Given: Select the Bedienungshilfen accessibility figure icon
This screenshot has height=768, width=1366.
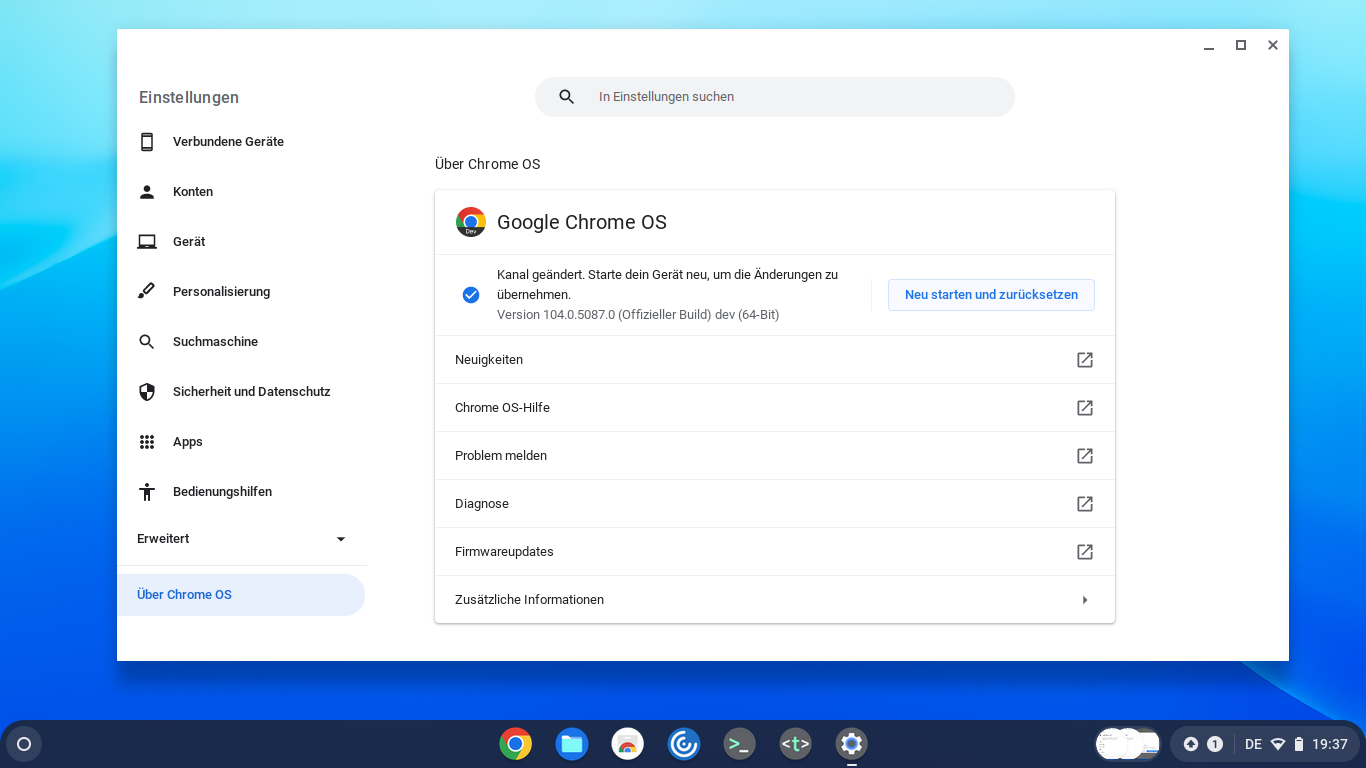Looking at the screenshot, I should click(x=147, y=492).
